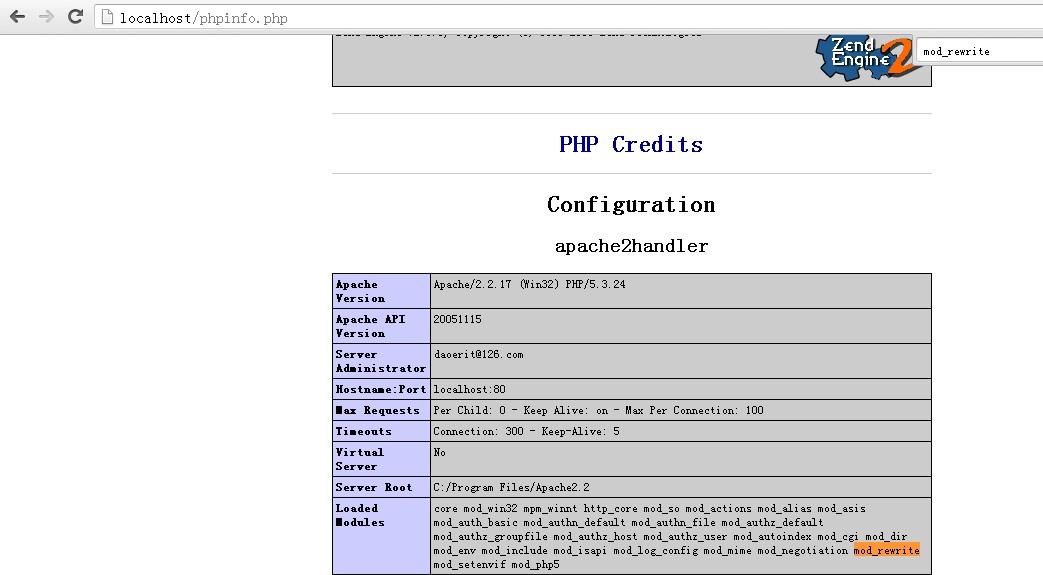Click the Apache Version label cell
This screenshot has width=1043, height=575.
381,291
